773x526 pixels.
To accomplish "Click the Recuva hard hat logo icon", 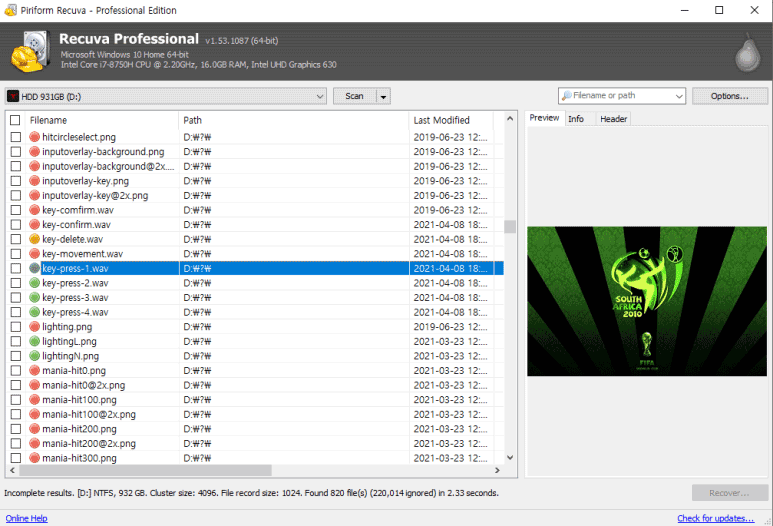I will (30, 51).
